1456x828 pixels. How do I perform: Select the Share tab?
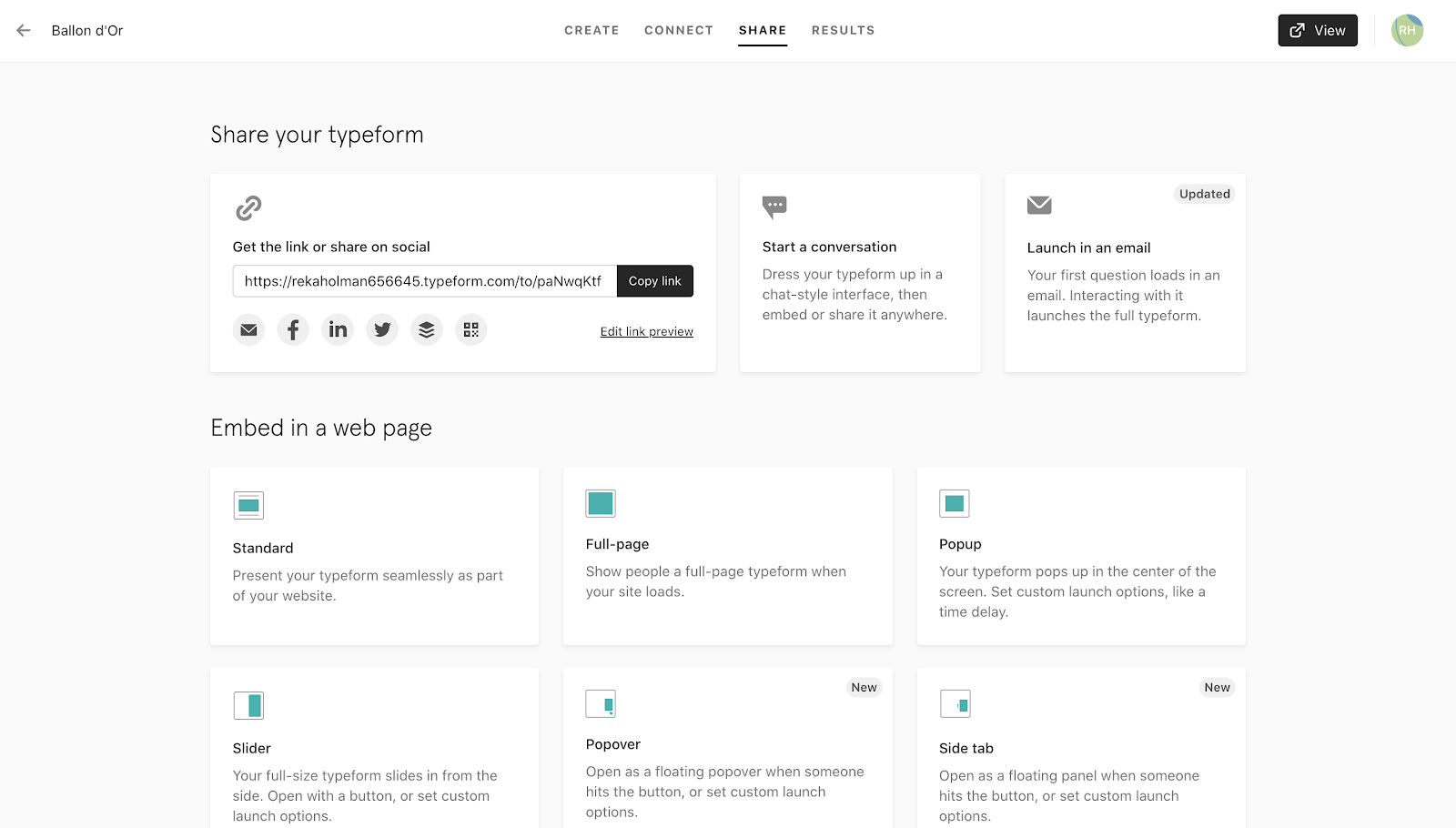tap(763, 30)
